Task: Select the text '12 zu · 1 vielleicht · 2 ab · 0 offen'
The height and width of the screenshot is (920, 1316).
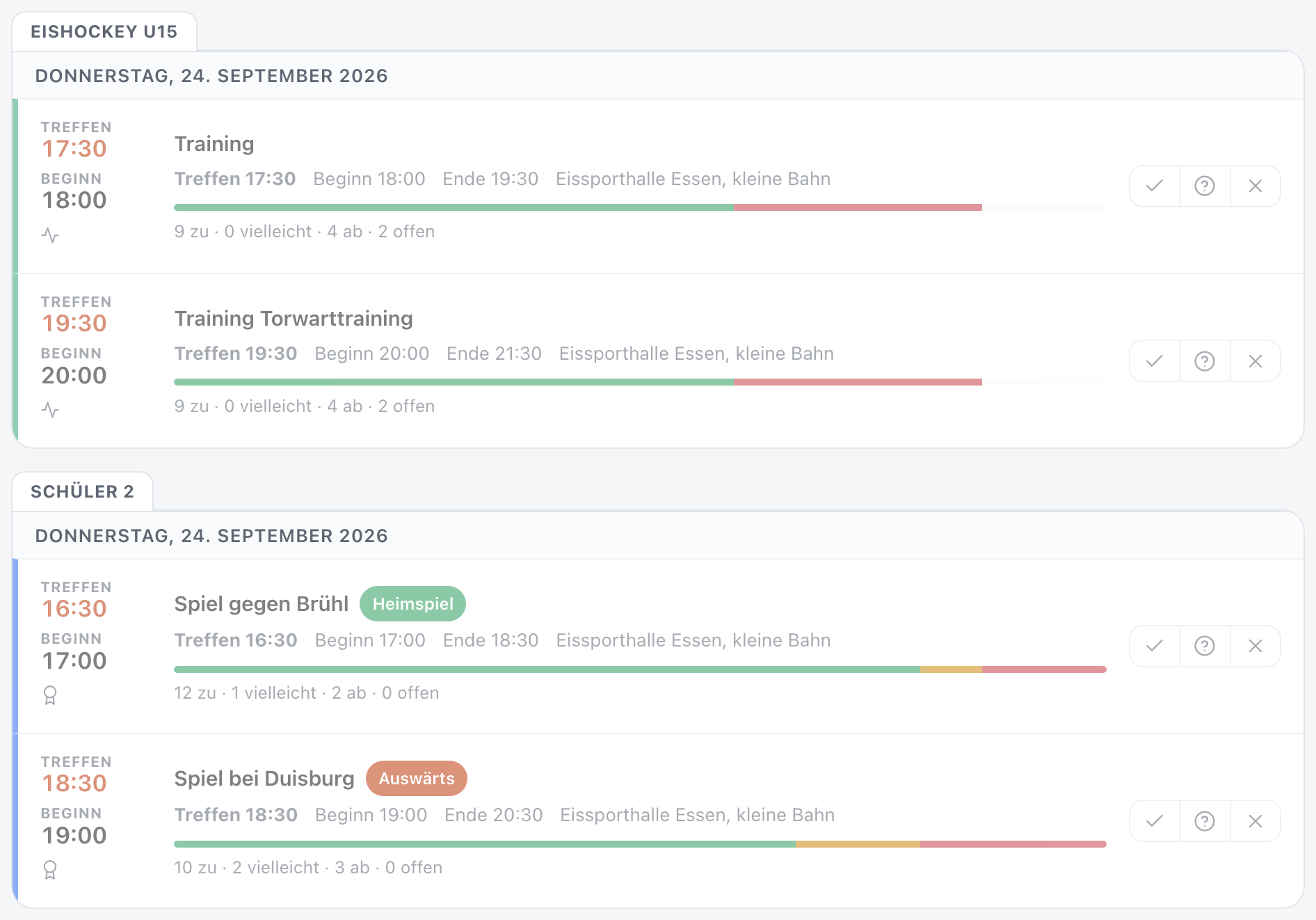Action: point(307,693)
